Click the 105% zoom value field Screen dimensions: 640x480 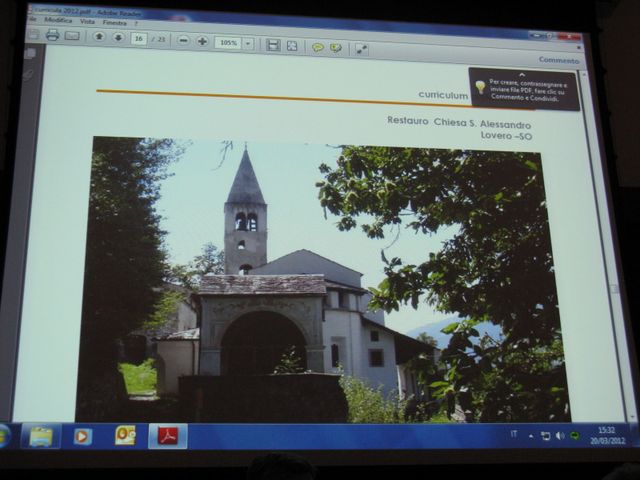pyautogui.click(x=229, y=42)
